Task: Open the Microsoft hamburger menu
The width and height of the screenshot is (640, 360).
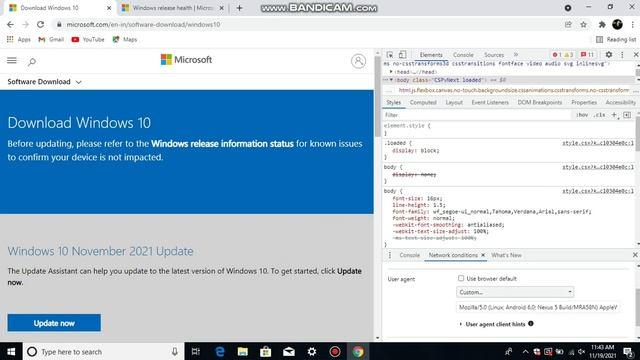Action: coord(12,60)
